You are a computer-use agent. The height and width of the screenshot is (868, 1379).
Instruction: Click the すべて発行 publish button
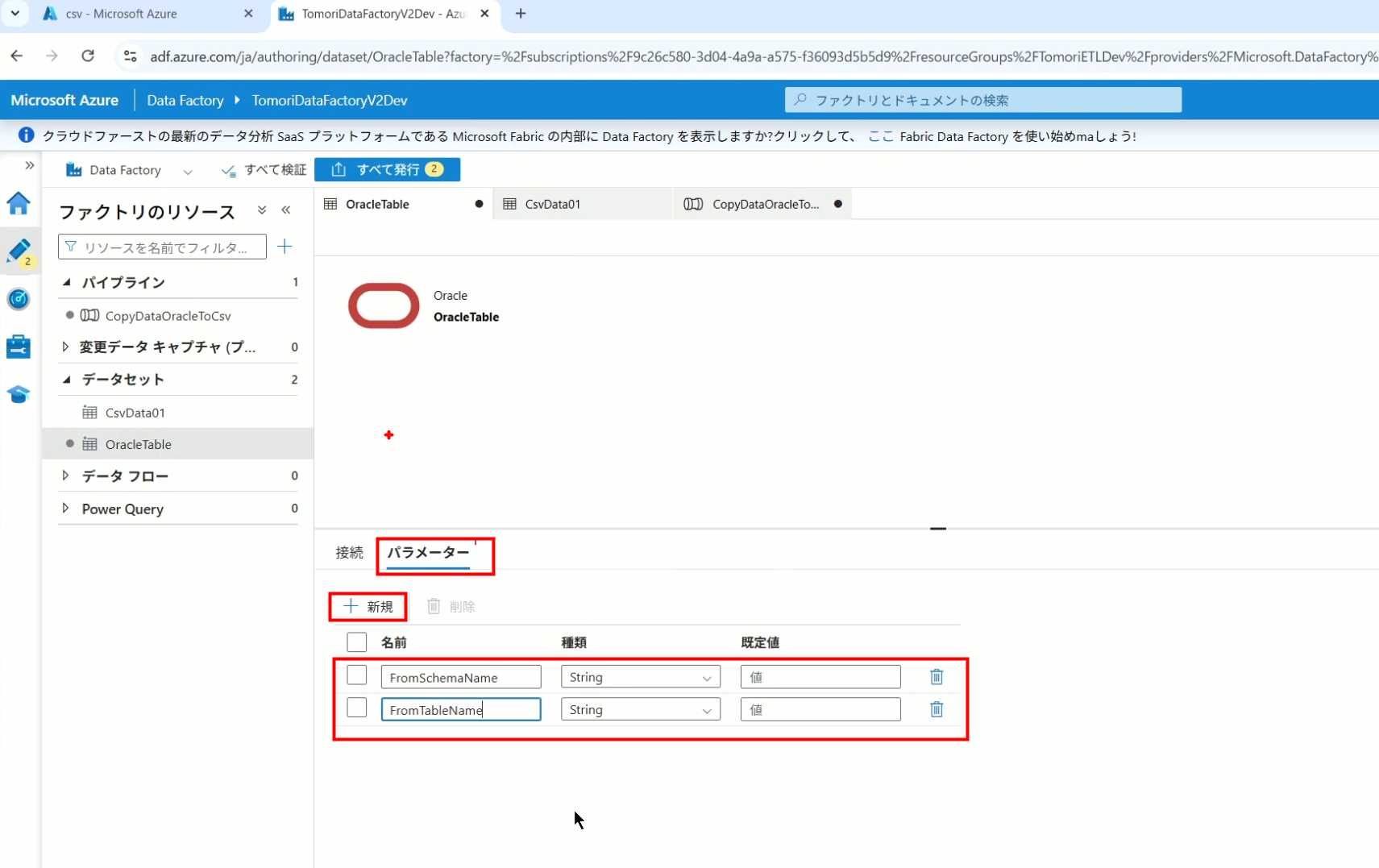tap(388, 169)
